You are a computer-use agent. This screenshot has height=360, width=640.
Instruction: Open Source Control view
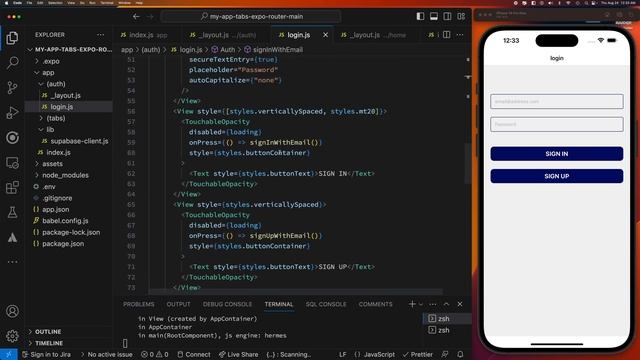click(12, 88)
